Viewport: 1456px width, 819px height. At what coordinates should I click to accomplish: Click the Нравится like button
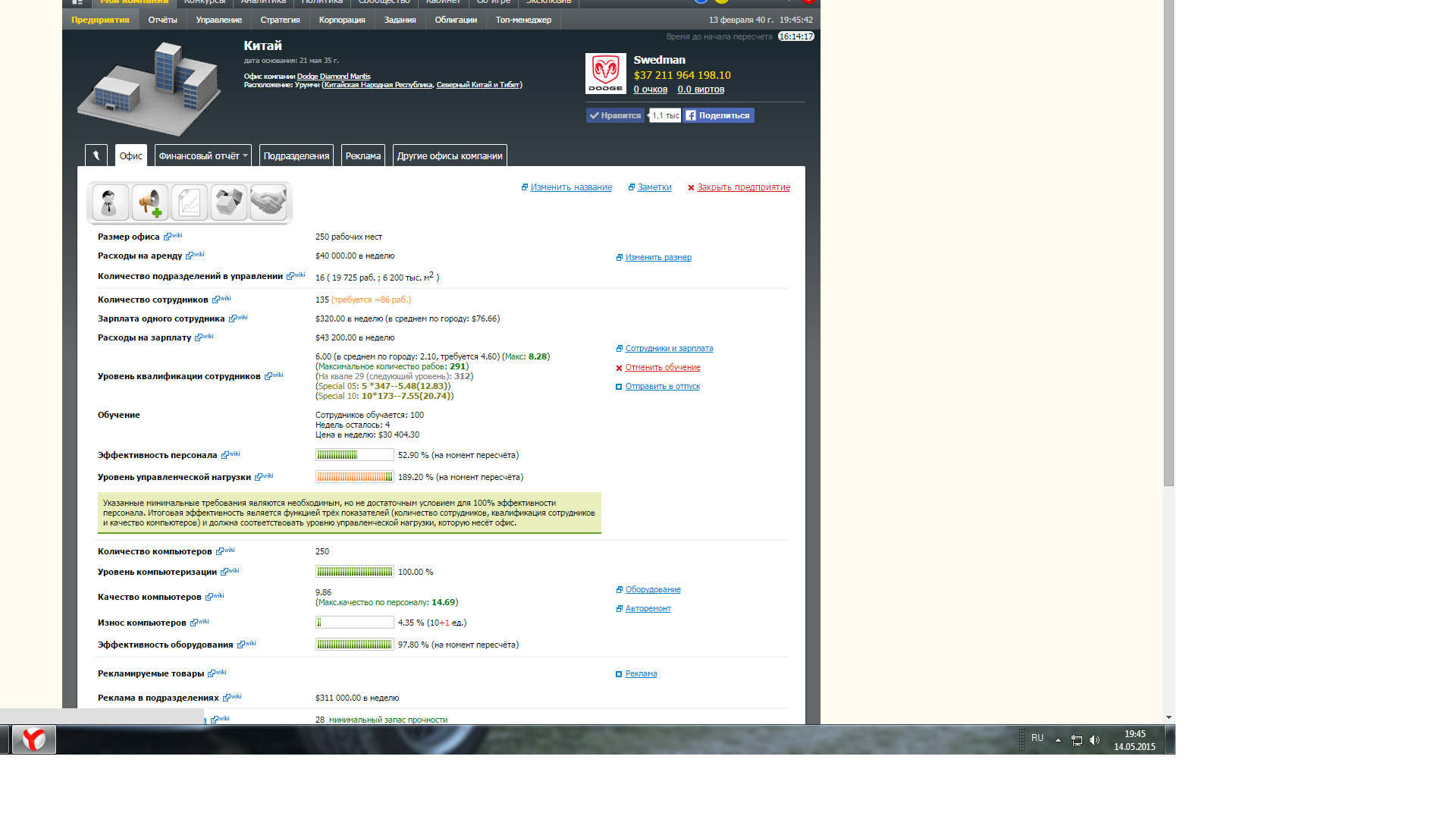tap(615, 115)
